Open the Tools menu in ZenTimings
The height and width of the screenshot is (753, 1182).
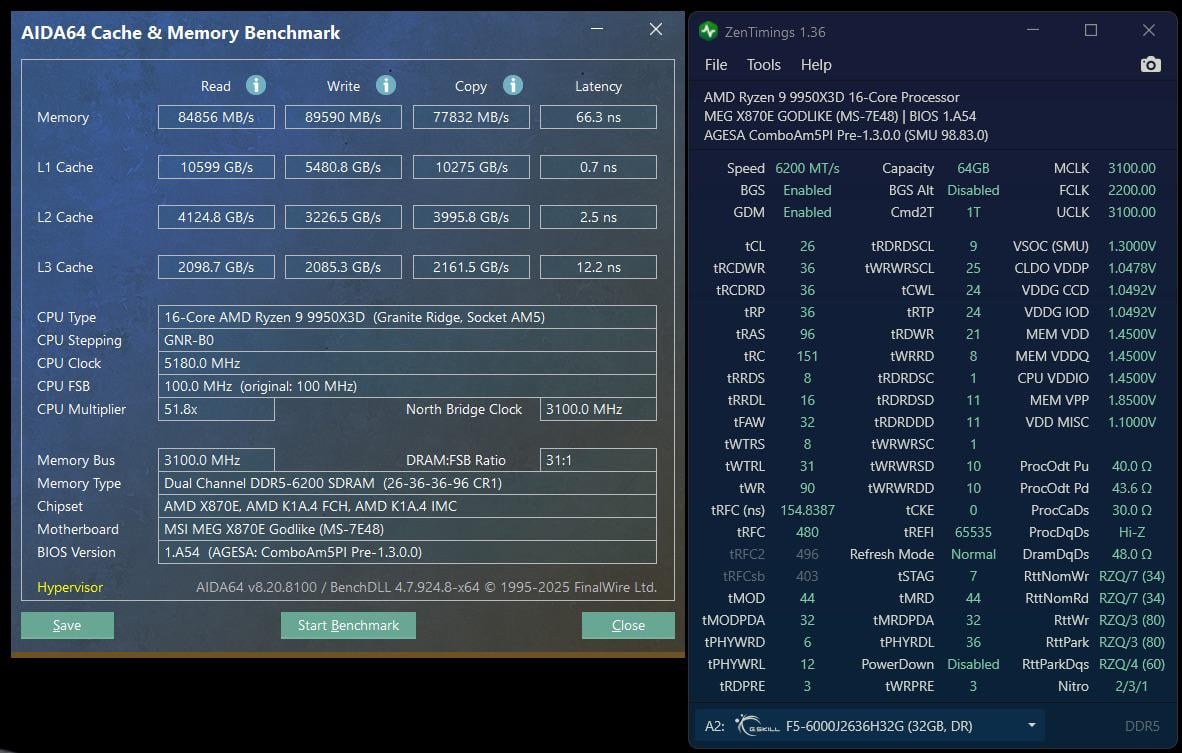click(x=763, y=65)
